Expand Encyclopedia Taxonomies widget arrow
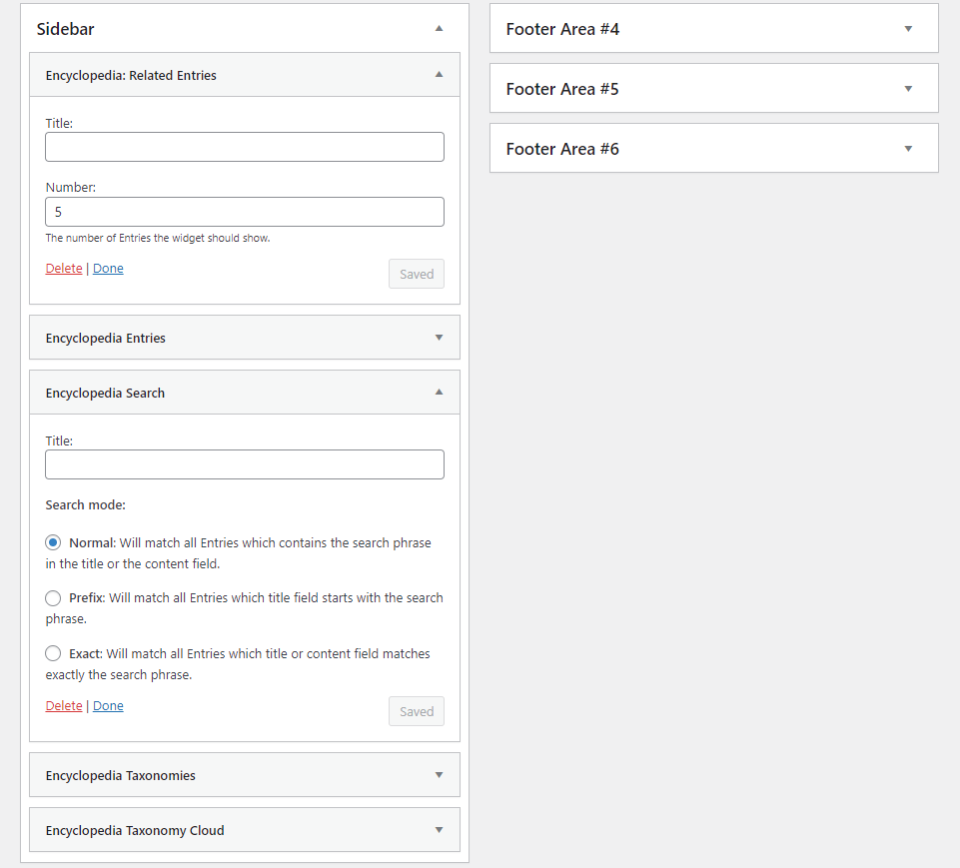This screenshot has height=868, width=960. [x=438, y=775]
